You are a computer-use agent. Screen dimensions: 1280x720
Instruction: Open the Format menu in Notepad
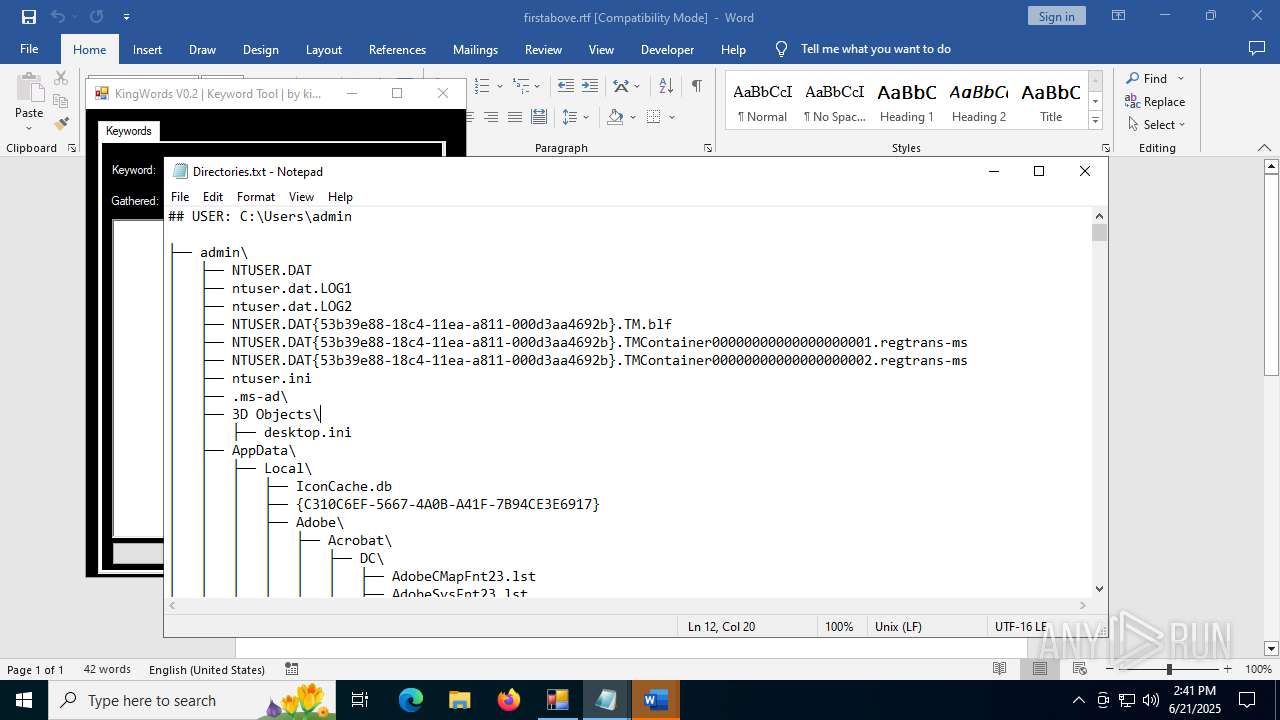click(x=255, y=197)
